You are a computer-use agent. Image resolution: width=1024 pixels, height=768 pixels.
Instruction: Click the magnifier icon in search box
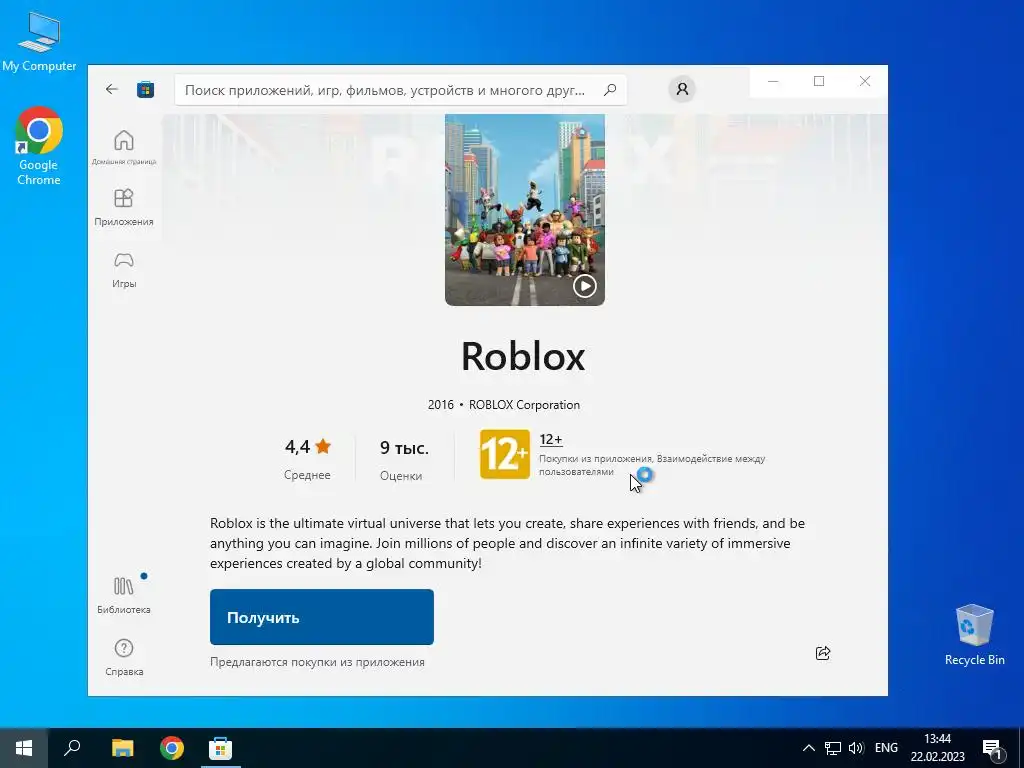tap(610, 89)
